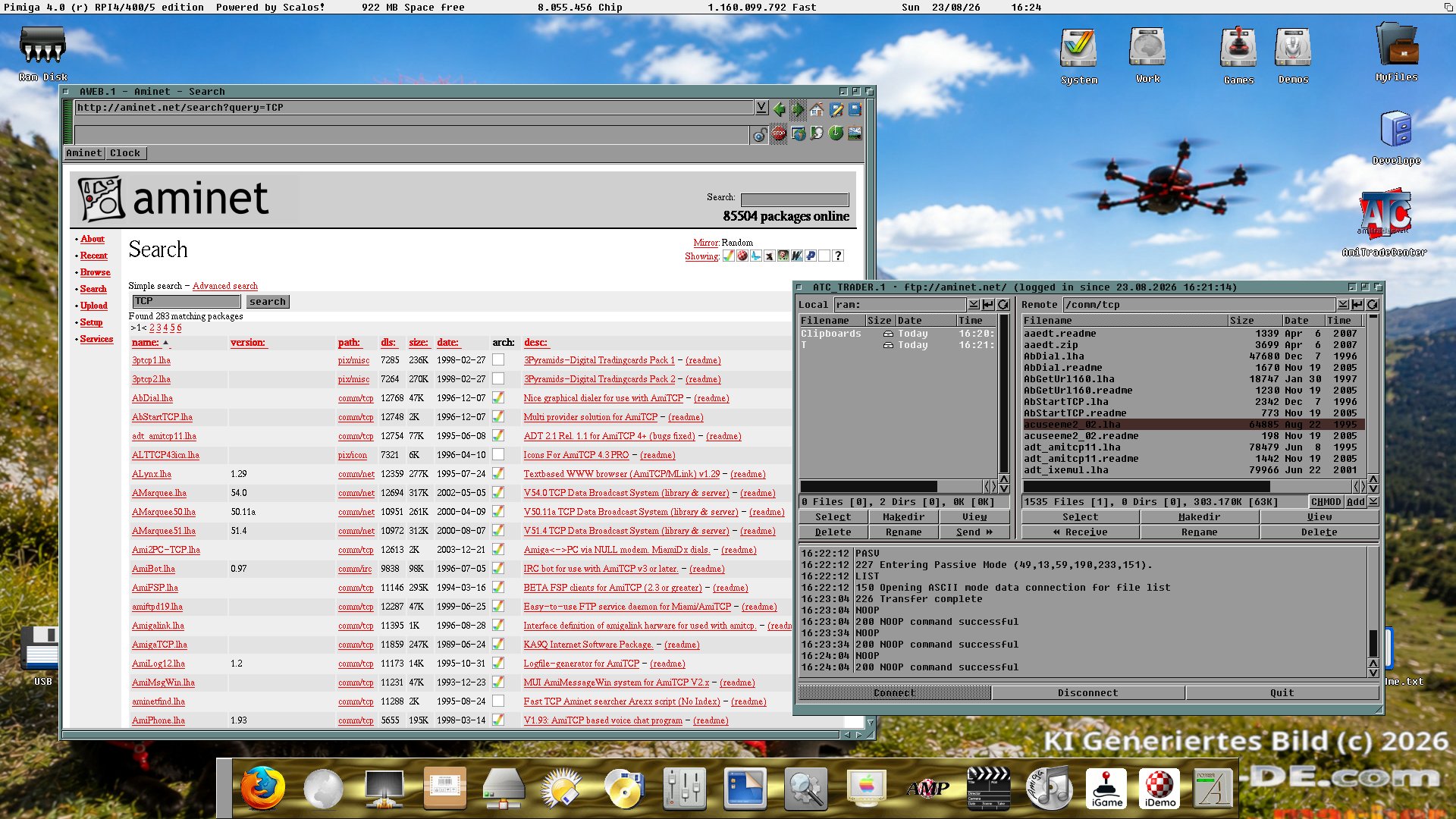Image resolution: width=1456 pixels, height=819 pixels.
Task: Click the globe network status icon
Action: pos(799,133)
